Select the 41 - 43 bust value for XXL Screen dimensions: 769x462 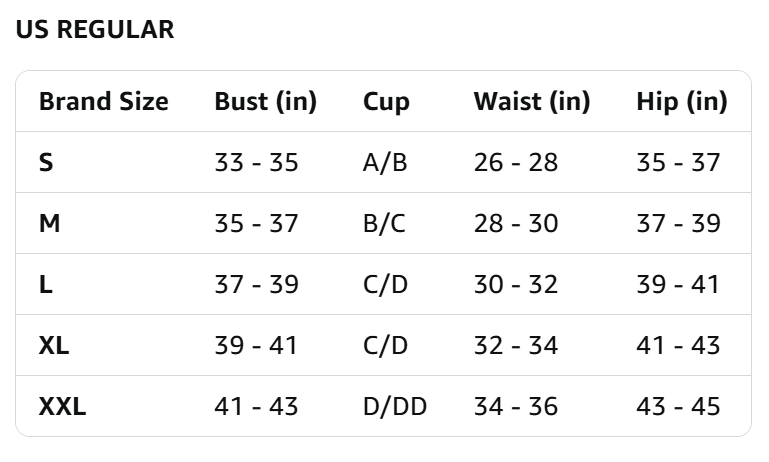click(256, 406)
